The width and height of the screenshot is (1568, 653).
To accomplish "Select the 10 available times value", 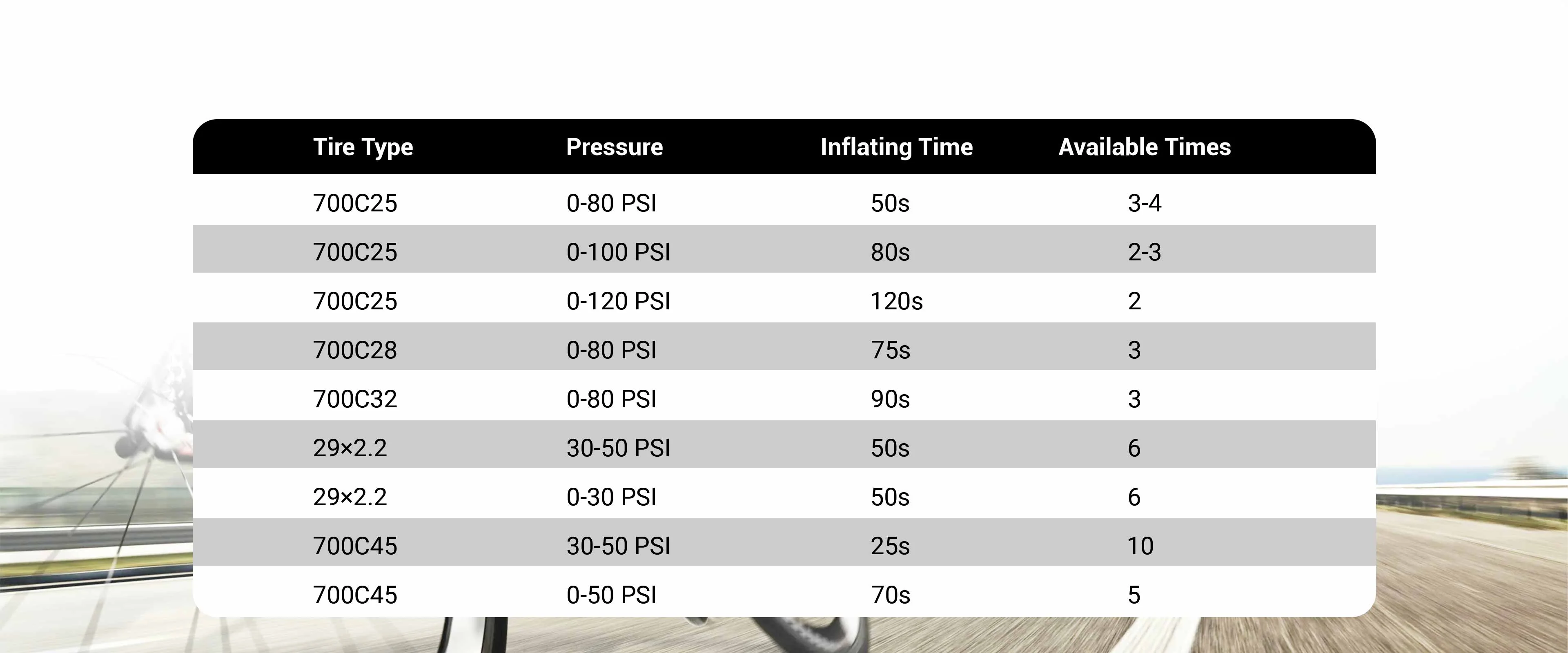I will [1140, 546].
